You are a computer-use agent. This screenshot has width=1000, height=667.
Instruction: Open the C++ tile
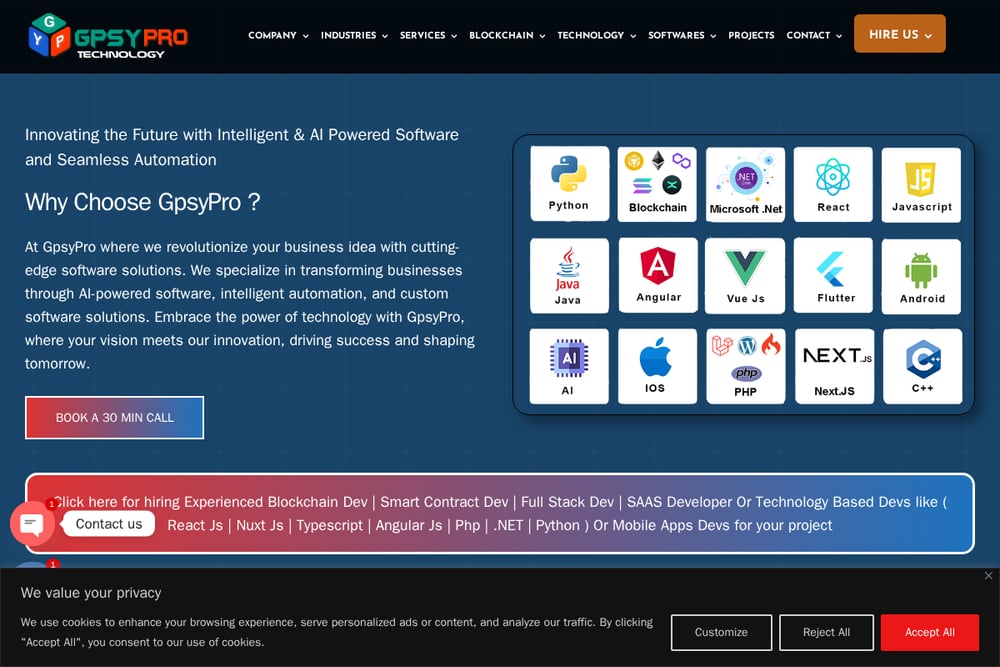click(x=922, y=366)
